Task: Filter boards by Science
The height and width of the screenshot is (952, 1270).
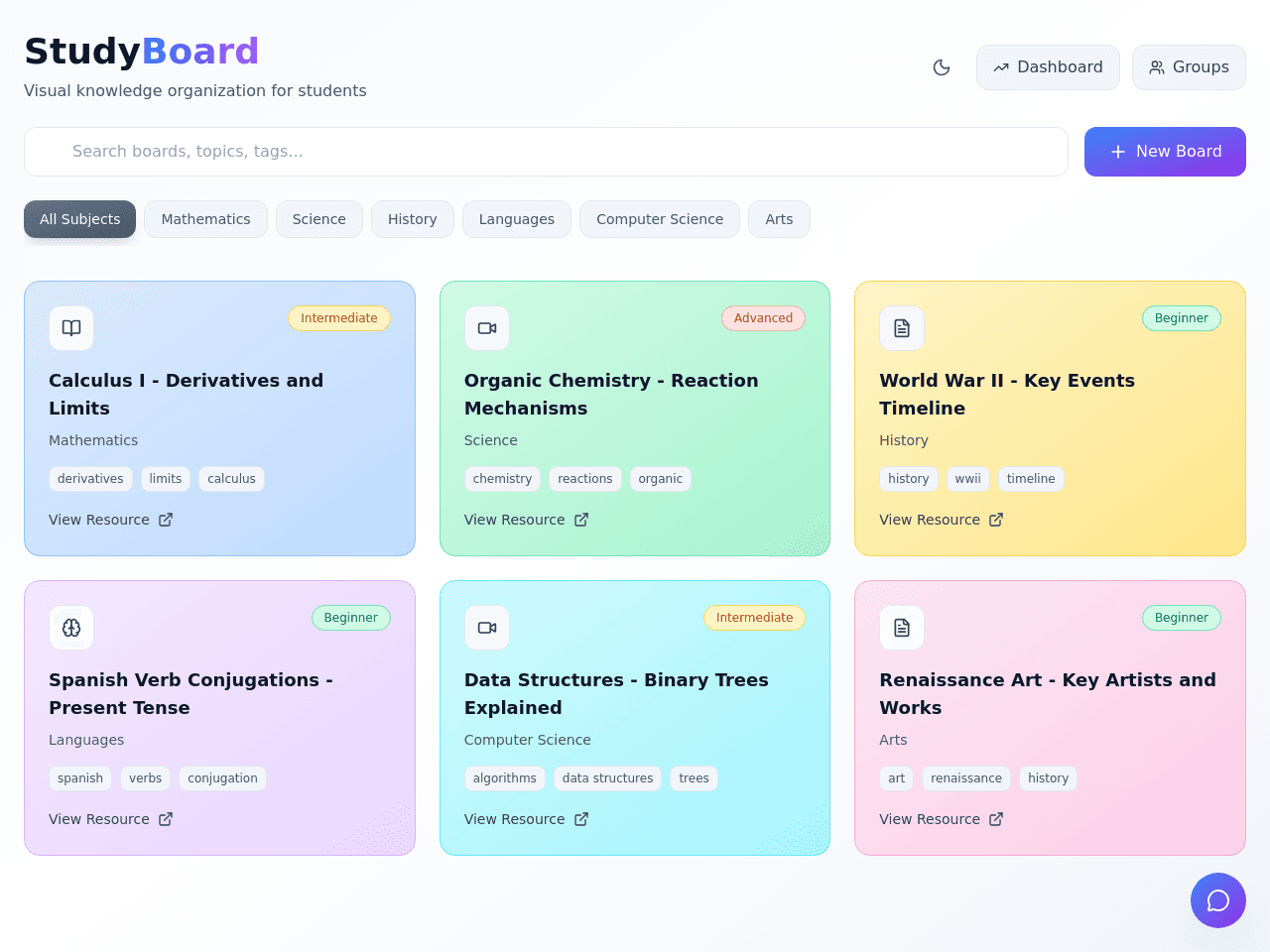Action: 318,219
